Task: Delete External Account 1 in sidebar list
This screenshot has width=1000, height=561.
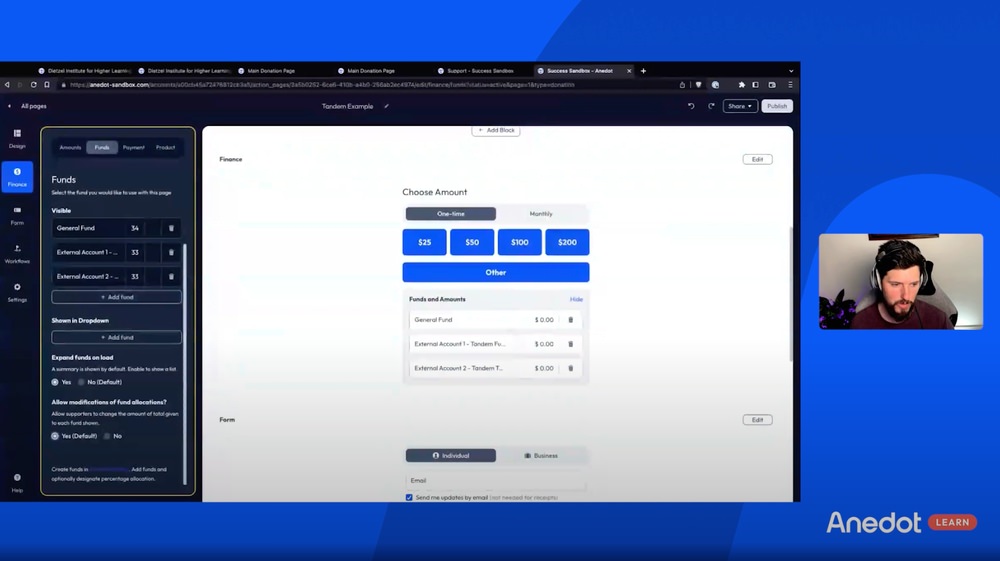Action: click(171, 252)
